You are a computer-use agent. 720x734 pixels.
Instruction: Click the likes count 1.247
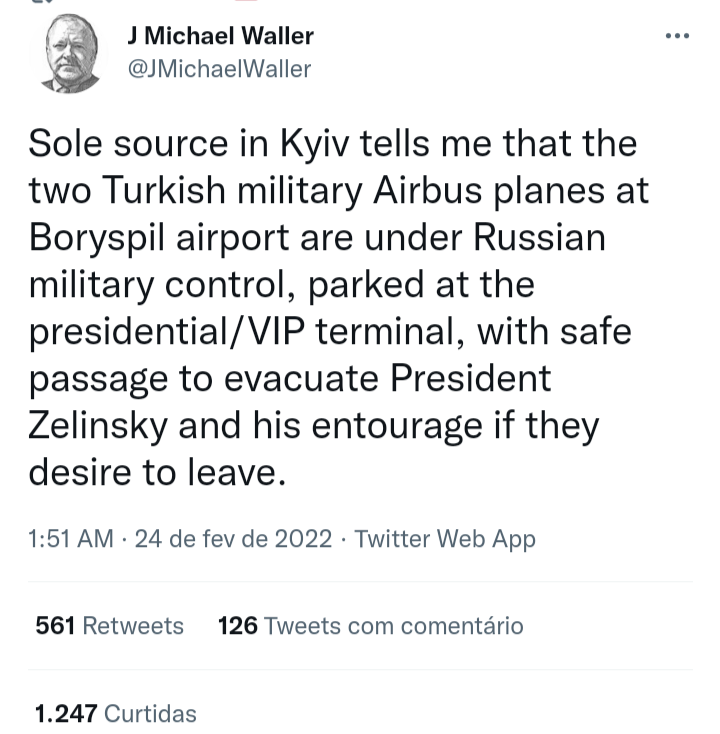point(66,713)
